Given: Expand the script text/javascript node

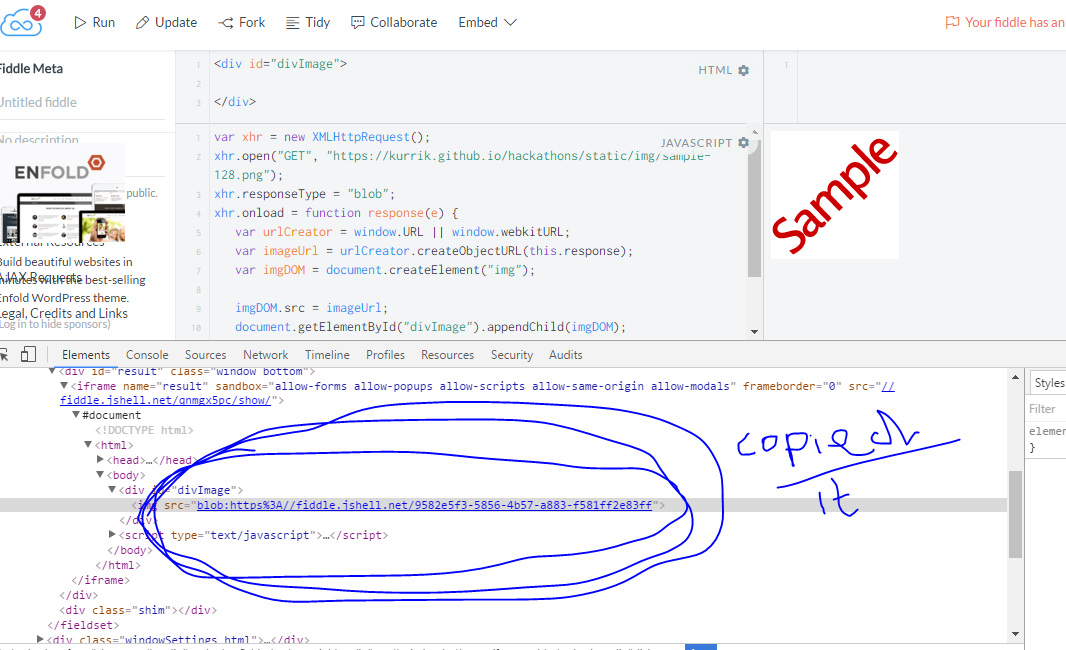Looking at the screenshot, I should (112, 534).
